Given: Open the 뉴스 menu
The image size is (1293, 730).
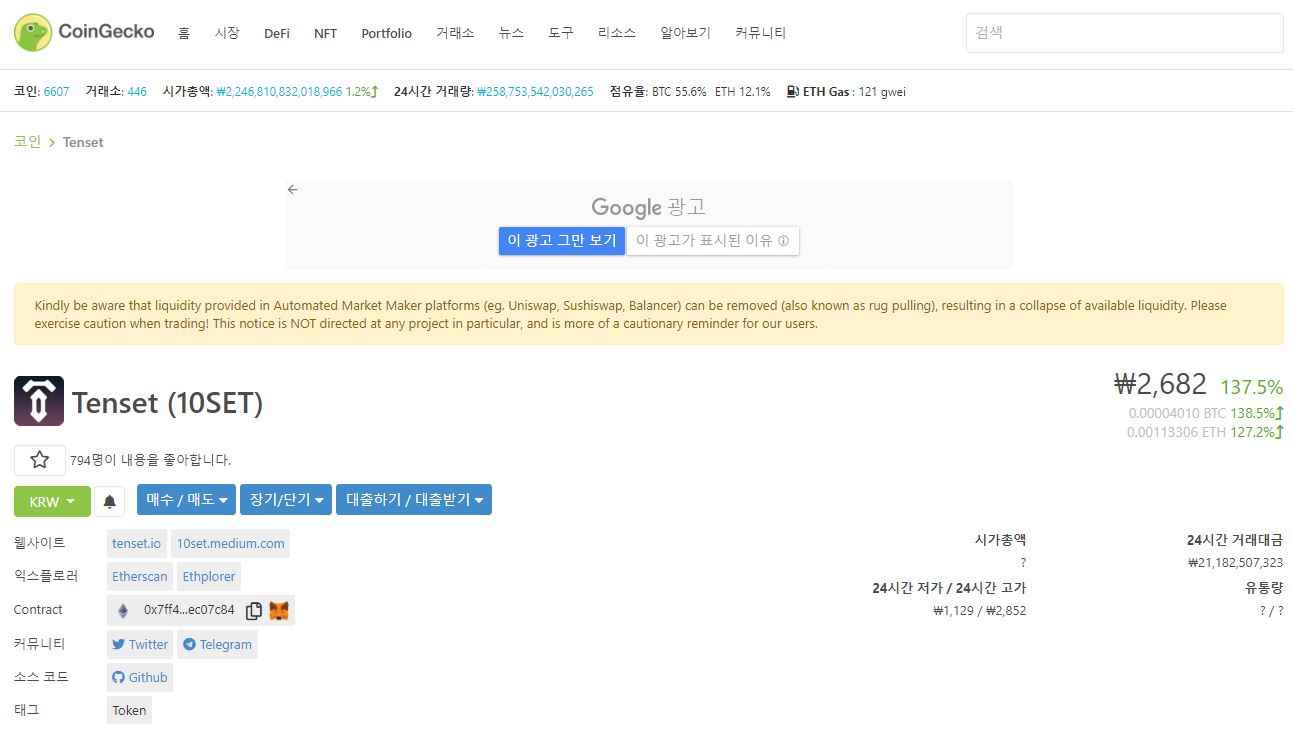Looking at the screenshot, I should coord(511,33).
